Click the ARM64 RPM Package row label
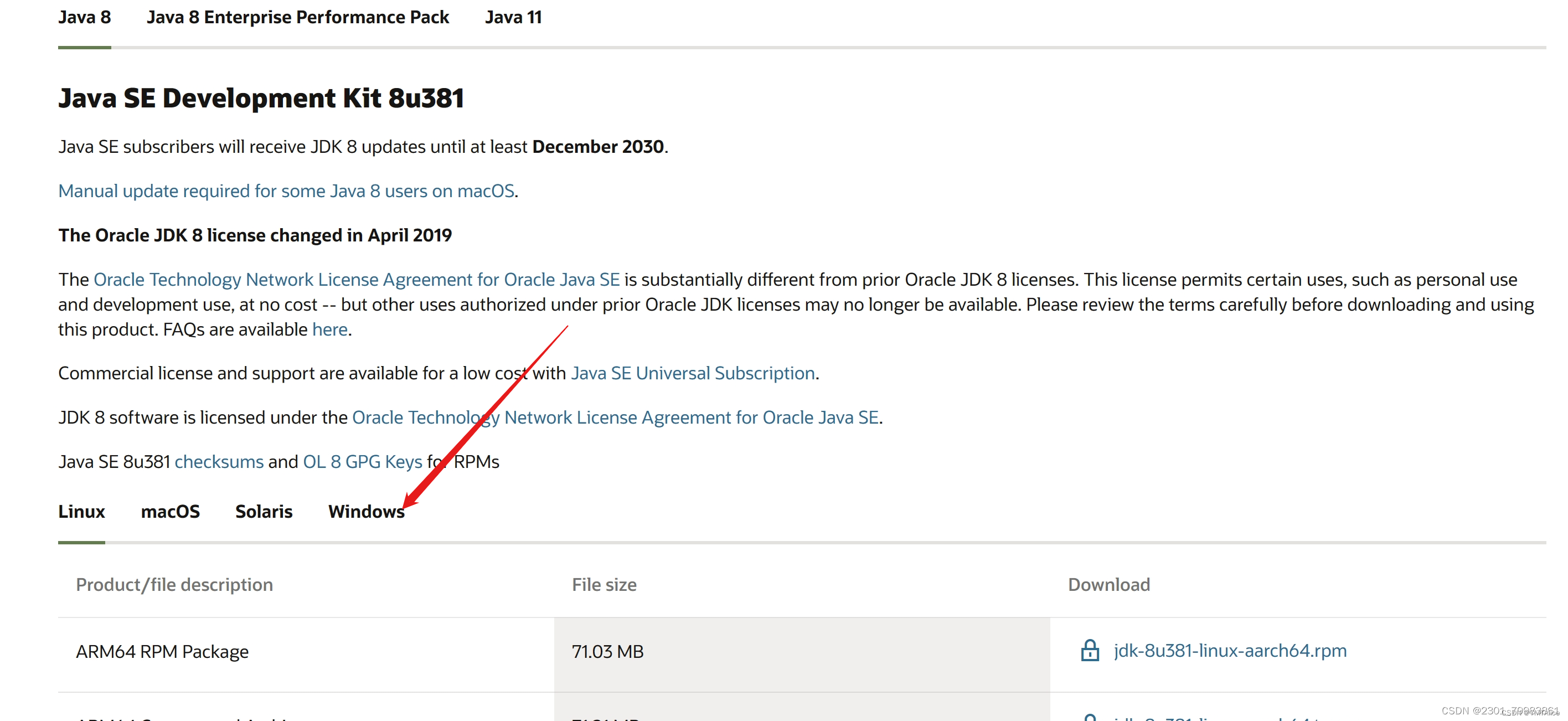This screenshot has width=1568, height=721. tap(162, 652)
